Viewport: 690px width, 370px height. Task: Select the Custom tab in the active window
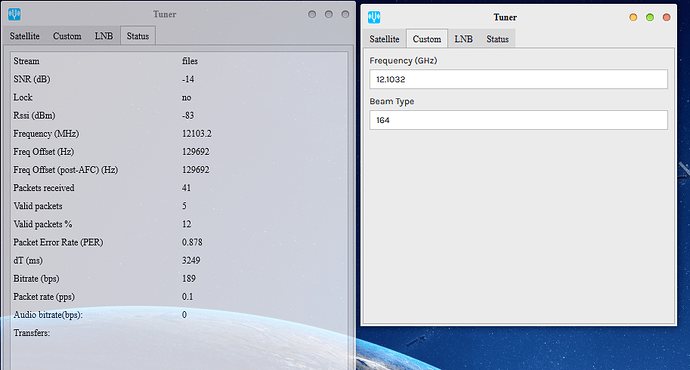(427, 39)
